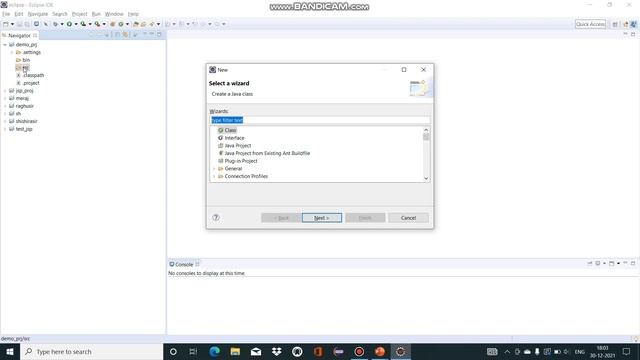Viewport: 640px width, 360px height.
Task: Open Microsoft Edge from the taskbar
Action: [215, 351]
